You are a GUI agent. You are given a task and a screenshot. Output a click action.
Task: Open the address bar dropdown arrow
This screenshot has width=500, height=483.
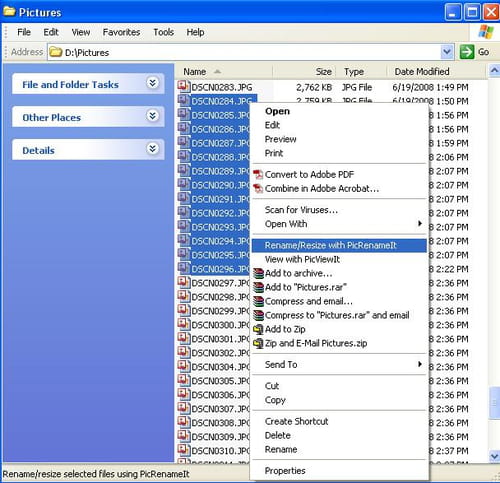[x=447, y=52]
